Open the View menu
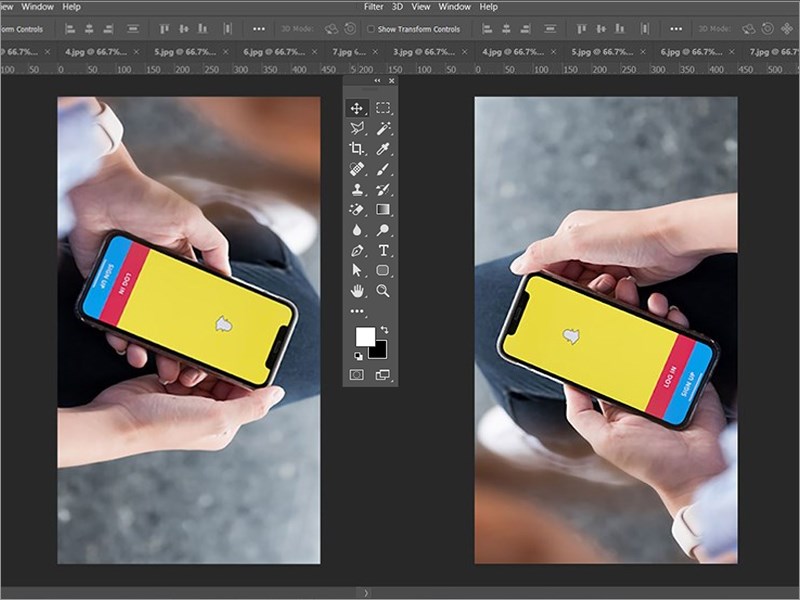800x600 pixels. pos(420,7)
